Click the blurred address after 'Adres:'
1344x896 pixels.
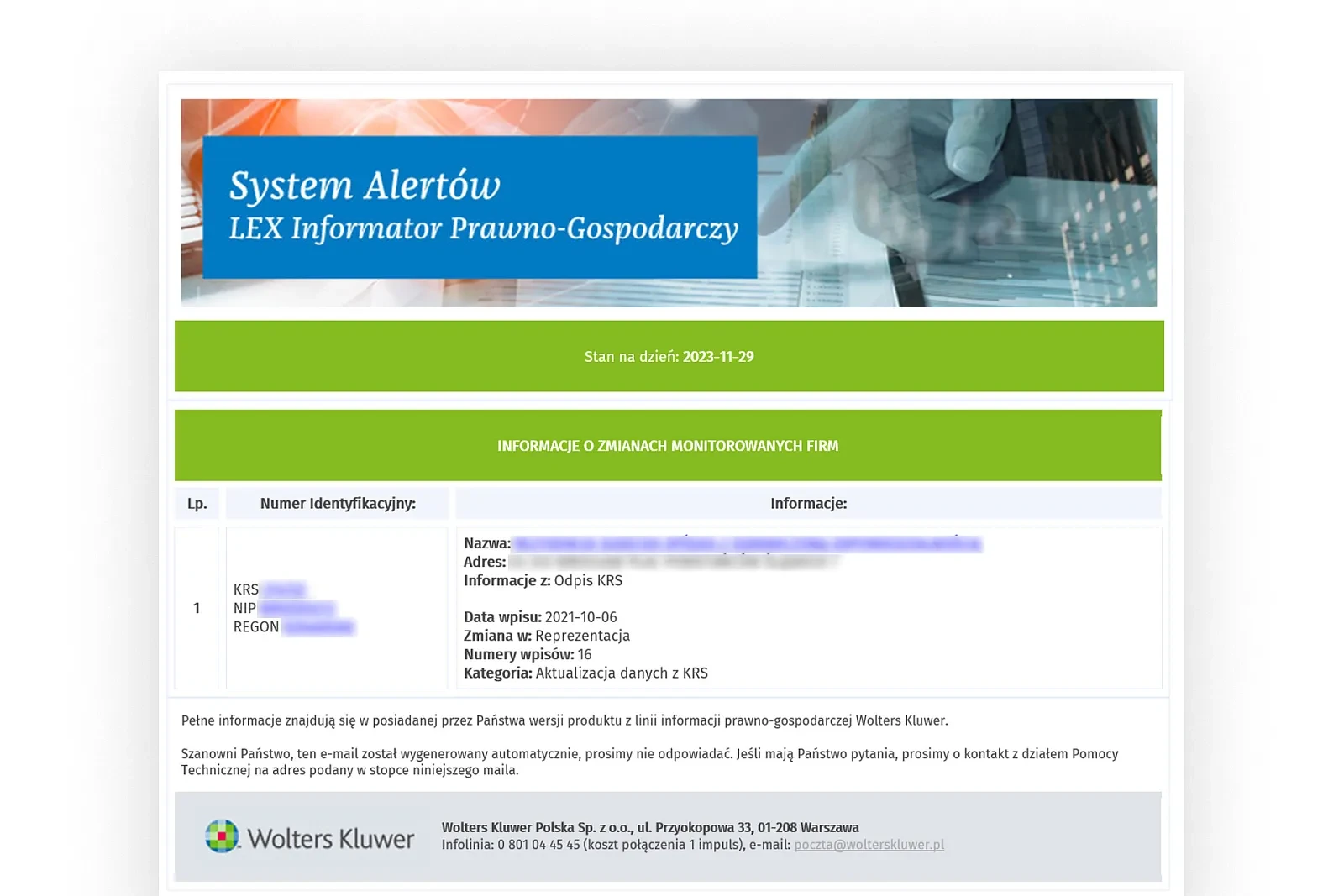pos(673,562)
